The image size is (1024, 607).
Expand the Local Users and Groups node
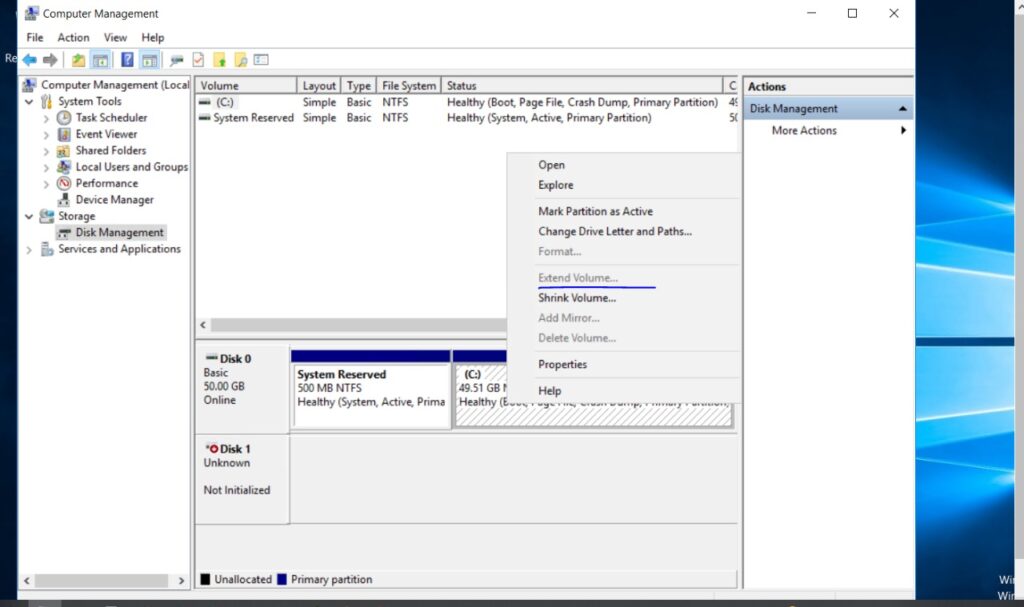(46, 167)
